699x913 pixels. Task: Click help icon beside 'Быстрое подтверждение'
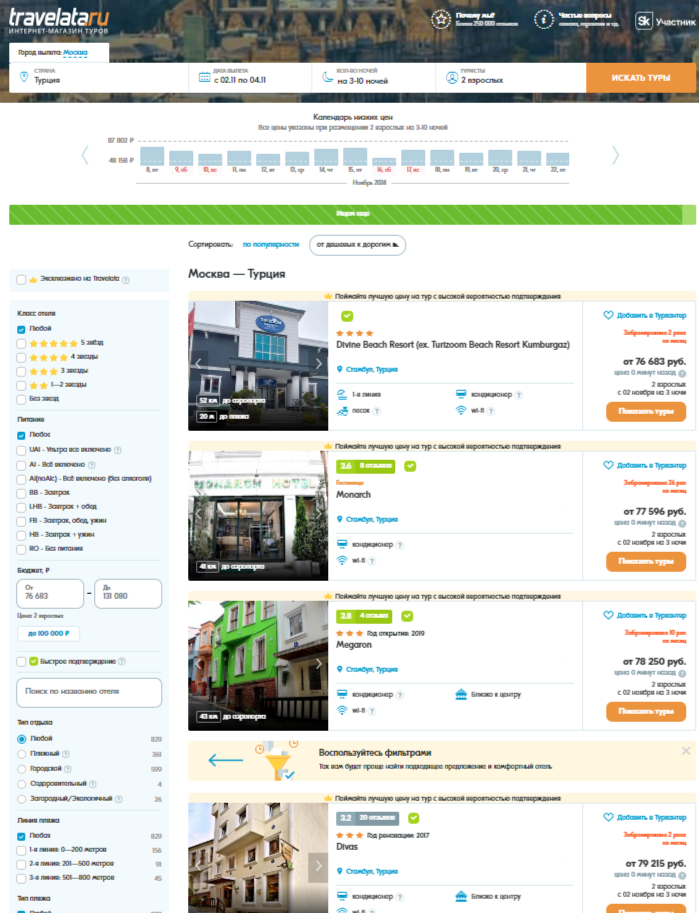(x=122, y=661)
